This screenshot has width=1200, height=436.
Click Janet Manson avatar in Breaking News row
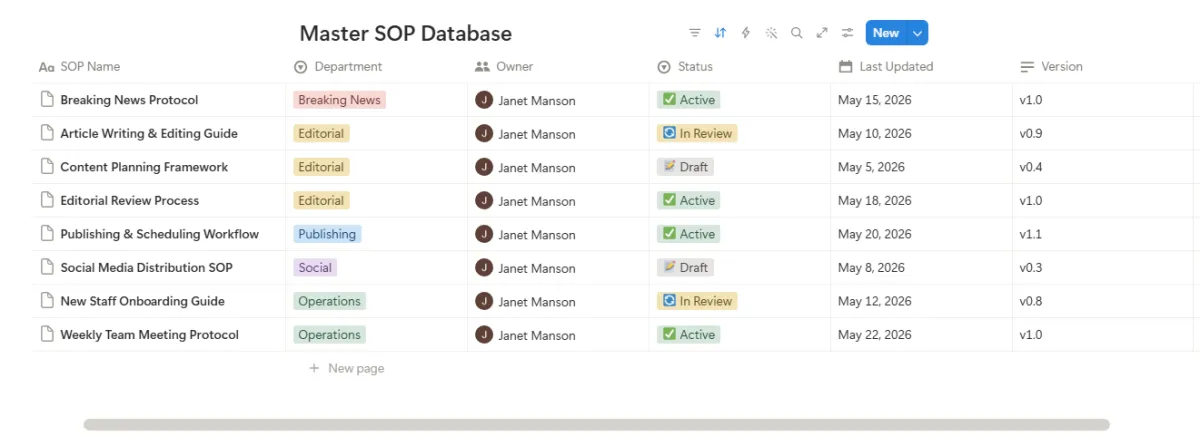click(x=484, y=100)
